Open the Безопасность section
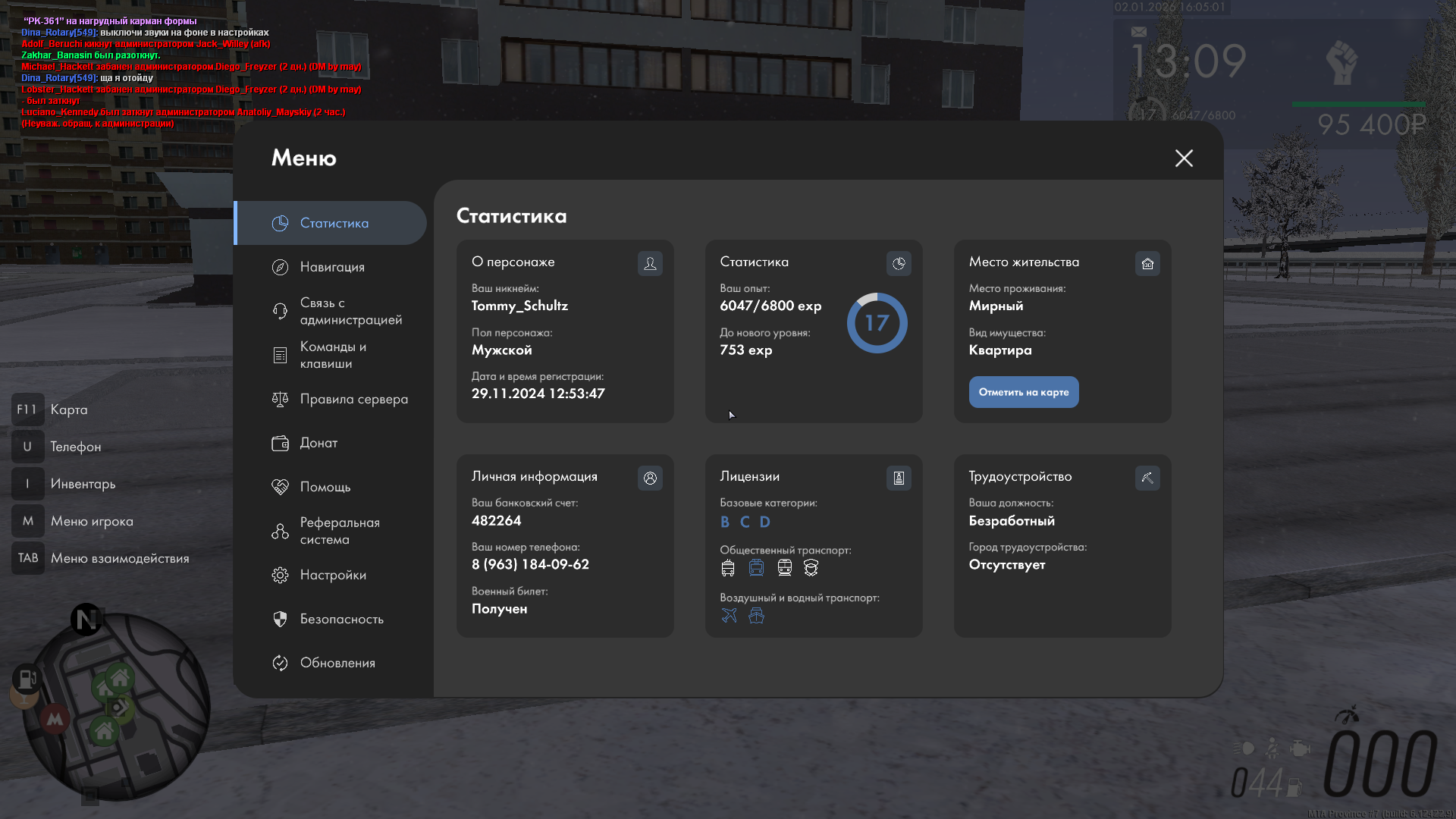Screen dimensions: 1456x819 pos(341,619)
